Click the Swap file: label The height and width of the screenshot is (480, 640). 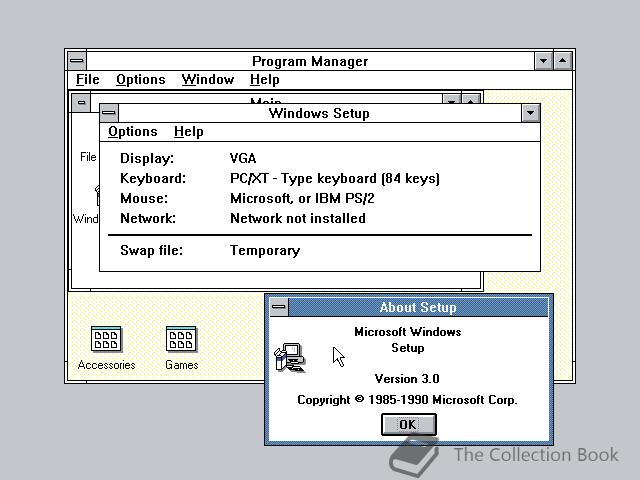[151, 250]
